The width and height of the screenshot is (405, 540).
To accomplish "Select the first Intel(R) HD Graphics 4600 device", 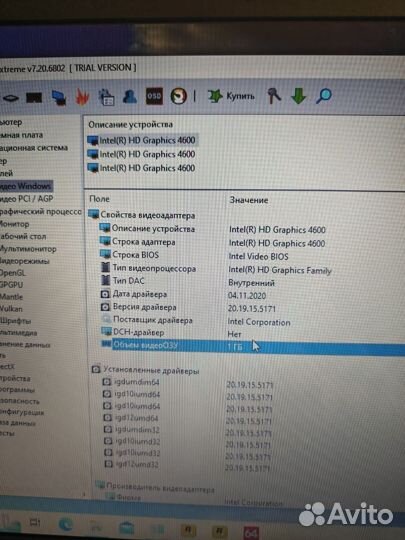I will tap(142, 140).
